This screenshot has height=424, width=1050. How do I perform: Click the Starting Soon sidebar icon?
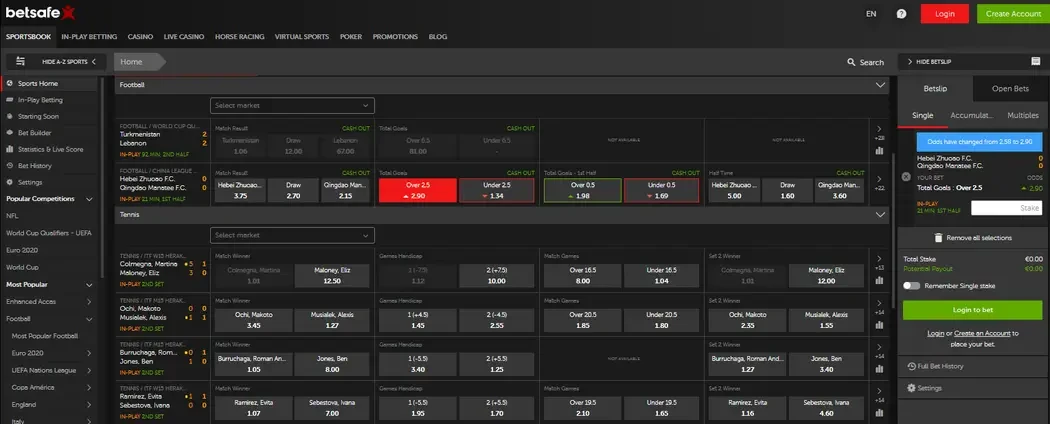click(x=9, y=117)
